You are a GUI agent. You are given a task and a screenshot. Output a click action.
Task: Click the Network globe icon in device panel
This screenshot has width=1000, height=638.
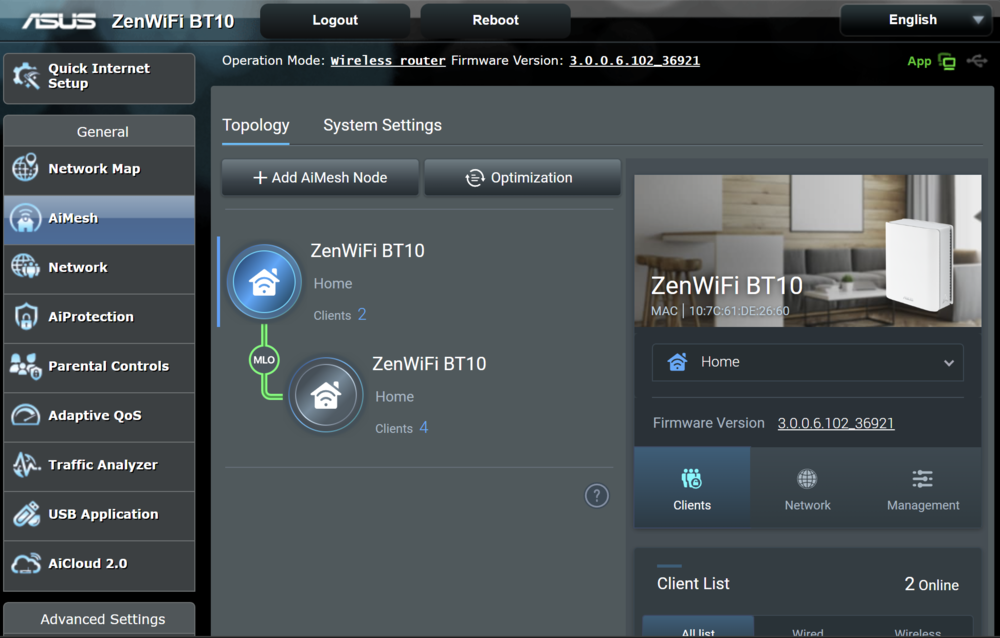click(x=807, y=478)
